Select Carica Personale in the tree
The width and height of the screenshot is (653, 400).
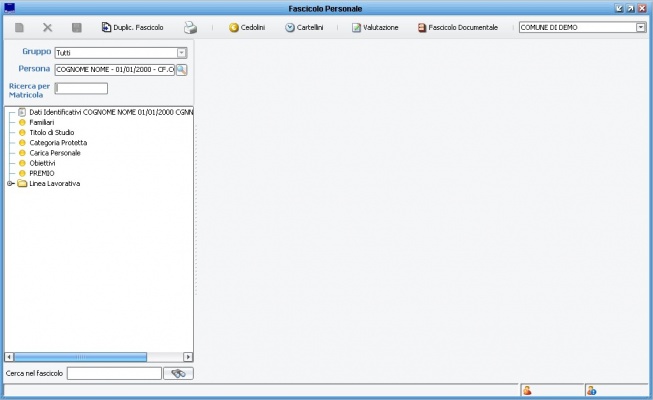coord(55,153)
